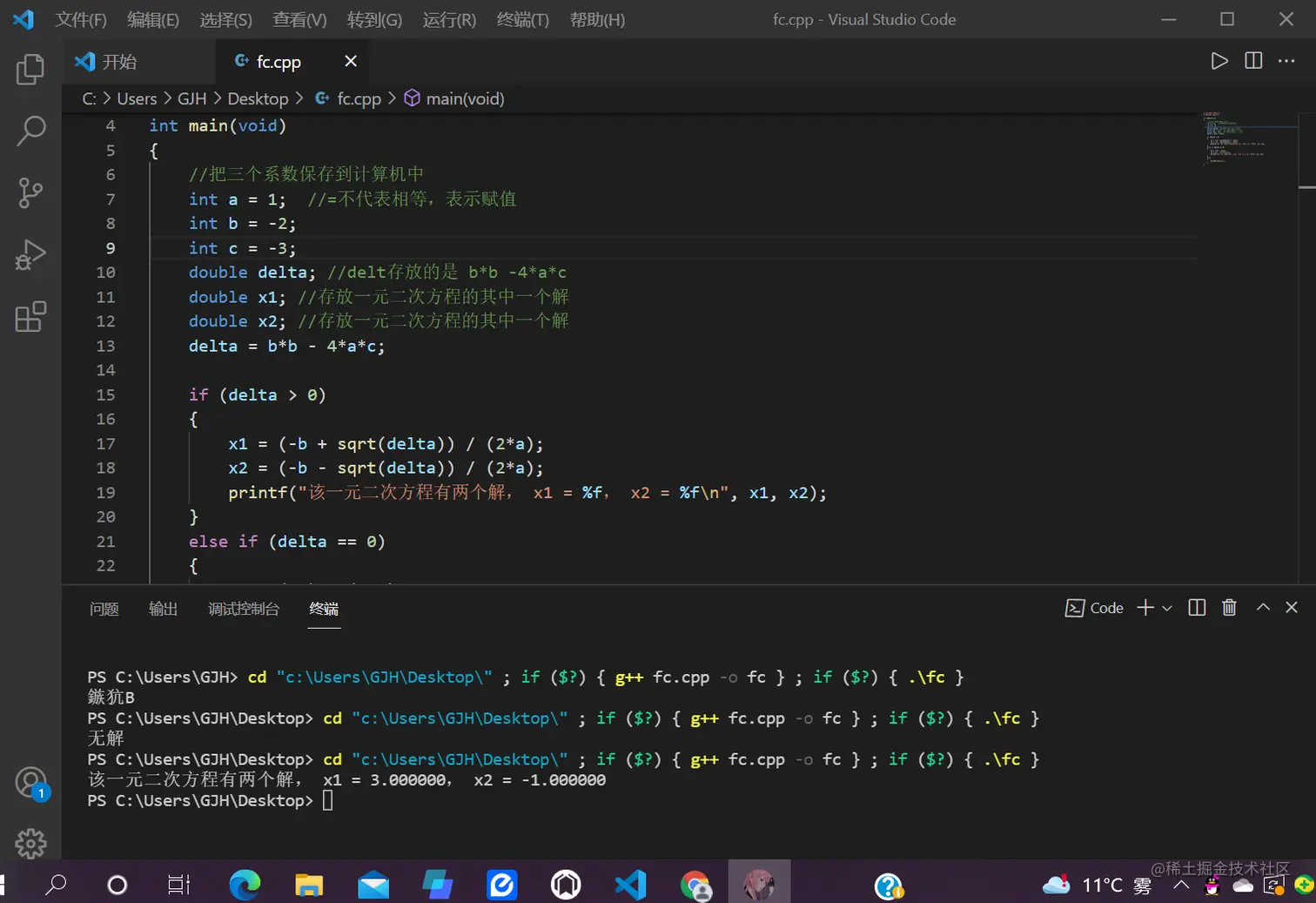This screenshot has width=1316, height=903.
Task: Open Windows taskbar search
Action: (56, 885)
